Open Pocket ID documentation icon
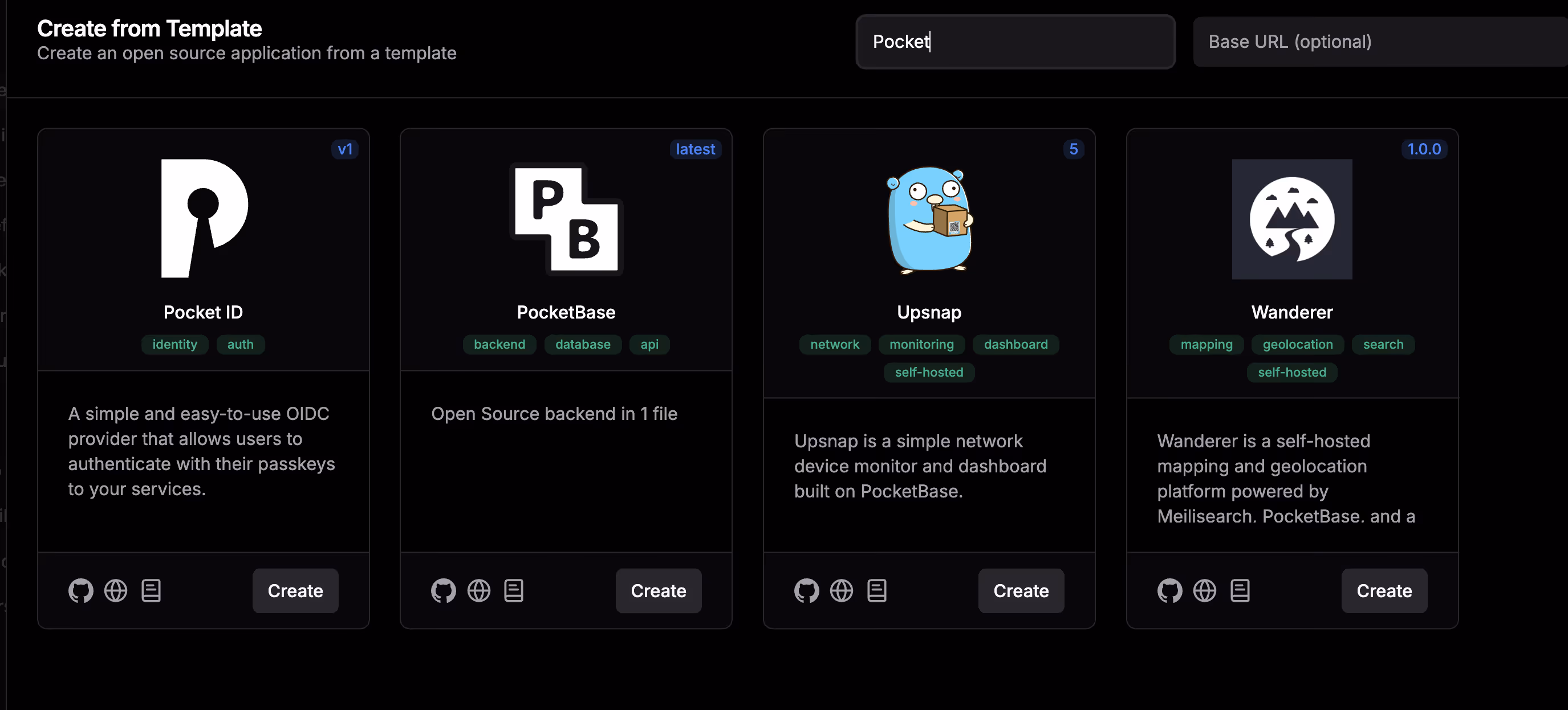 pos(151,590)
